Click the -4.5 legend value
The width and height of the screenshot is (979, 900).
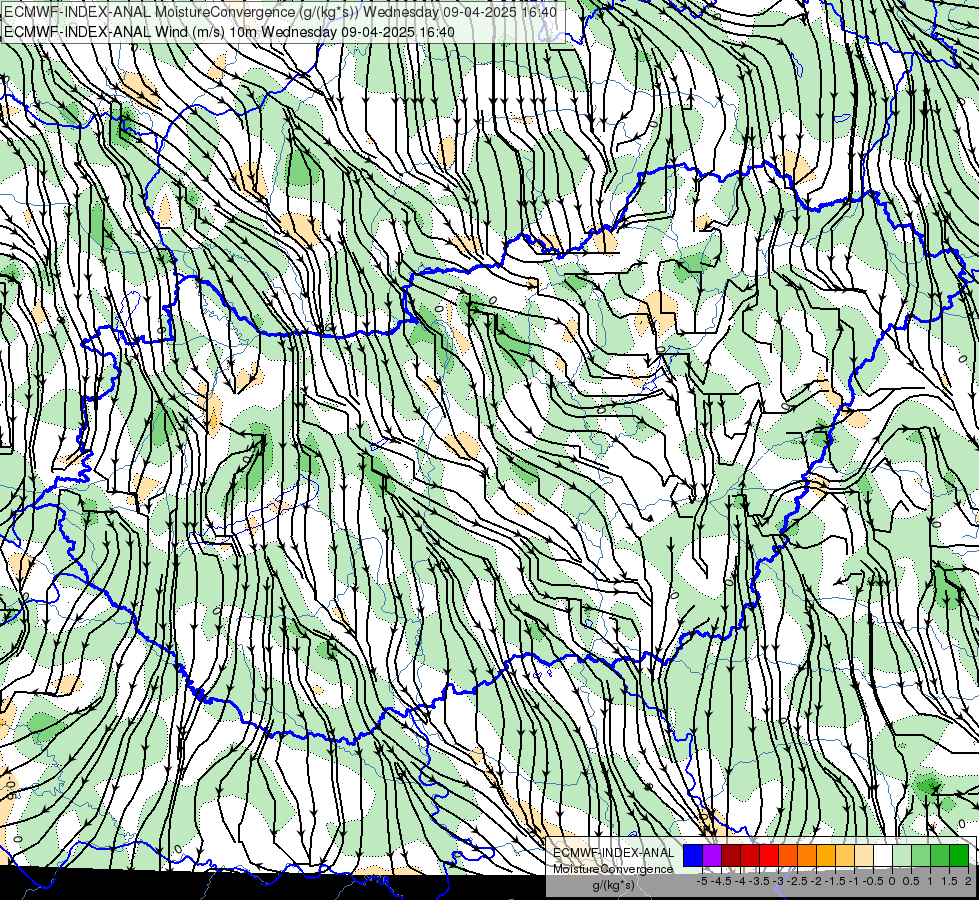[x=721, y=881]
